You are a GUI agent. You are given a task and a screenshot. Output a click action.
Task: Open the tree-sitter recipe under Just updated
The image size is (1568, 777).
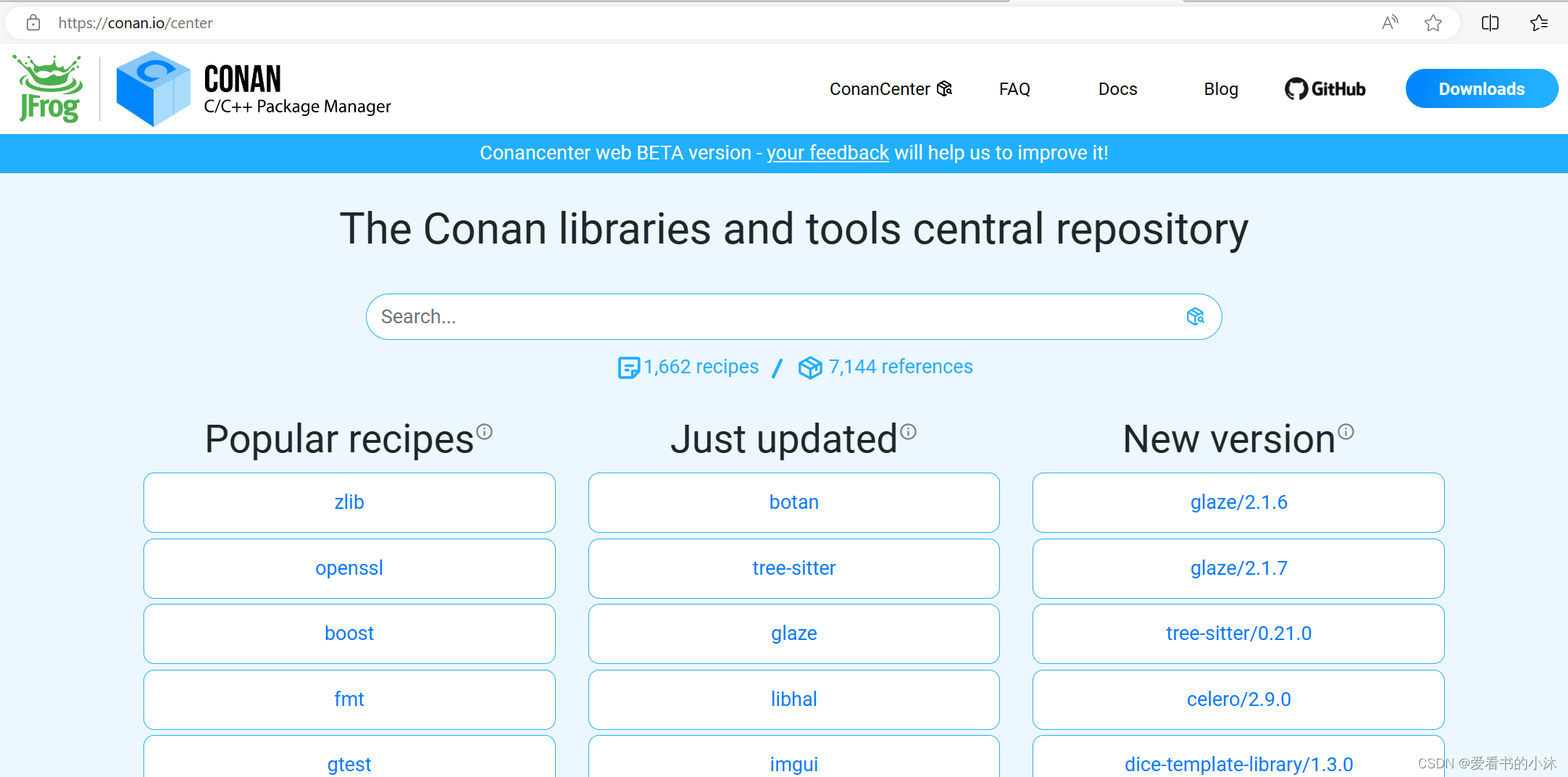(x=794, y=568)
